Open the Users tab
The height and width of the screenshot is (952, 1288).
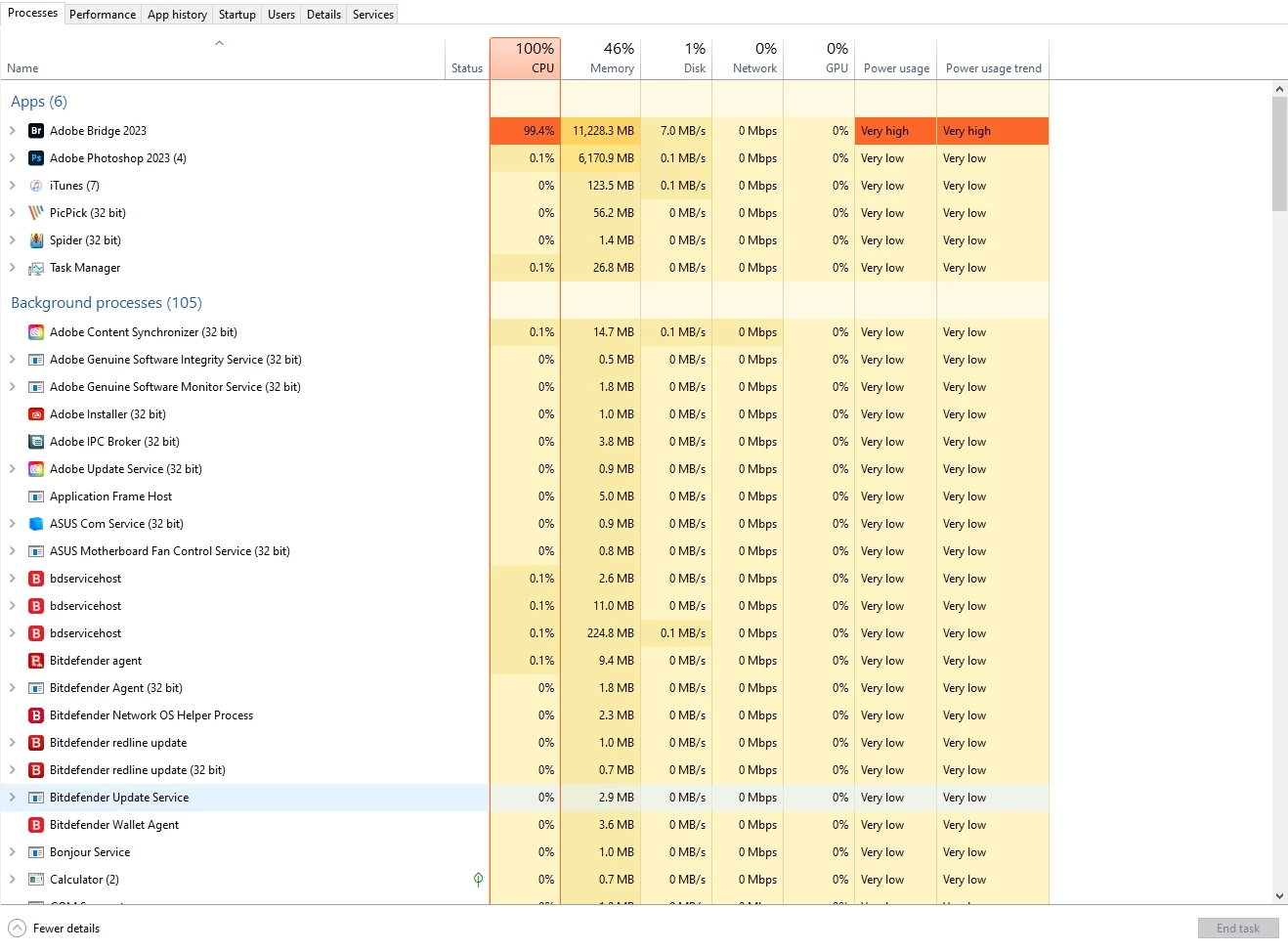pyautogui.click(x=281, y=15)
